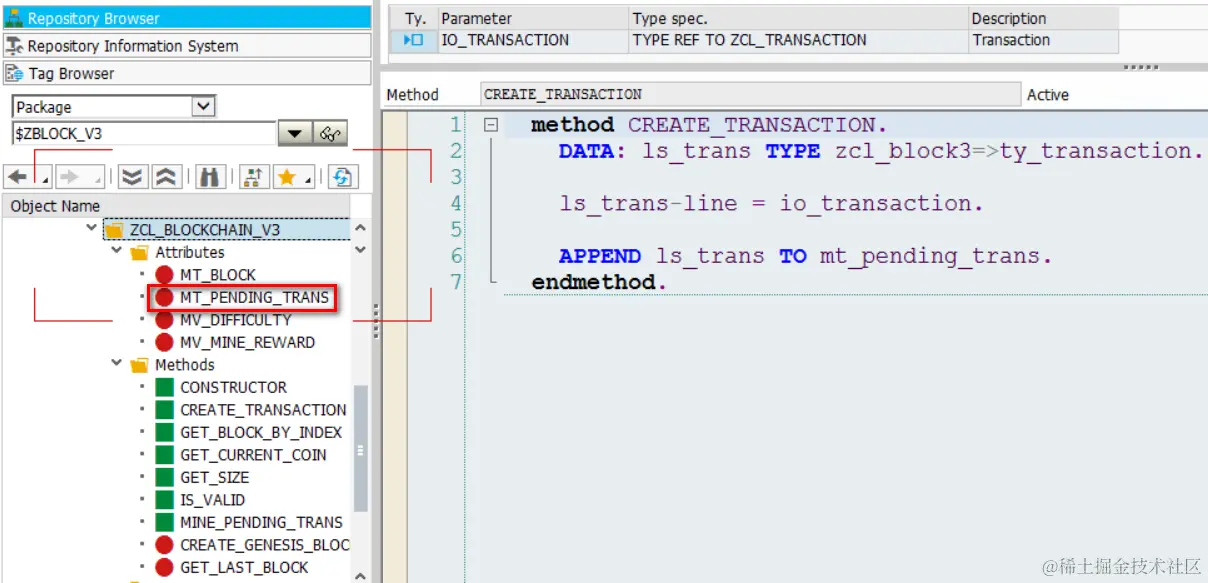The height and width of the screenshot is (583, 1208).
Task: Open the IS_VALID method
Action: (212, 499)
